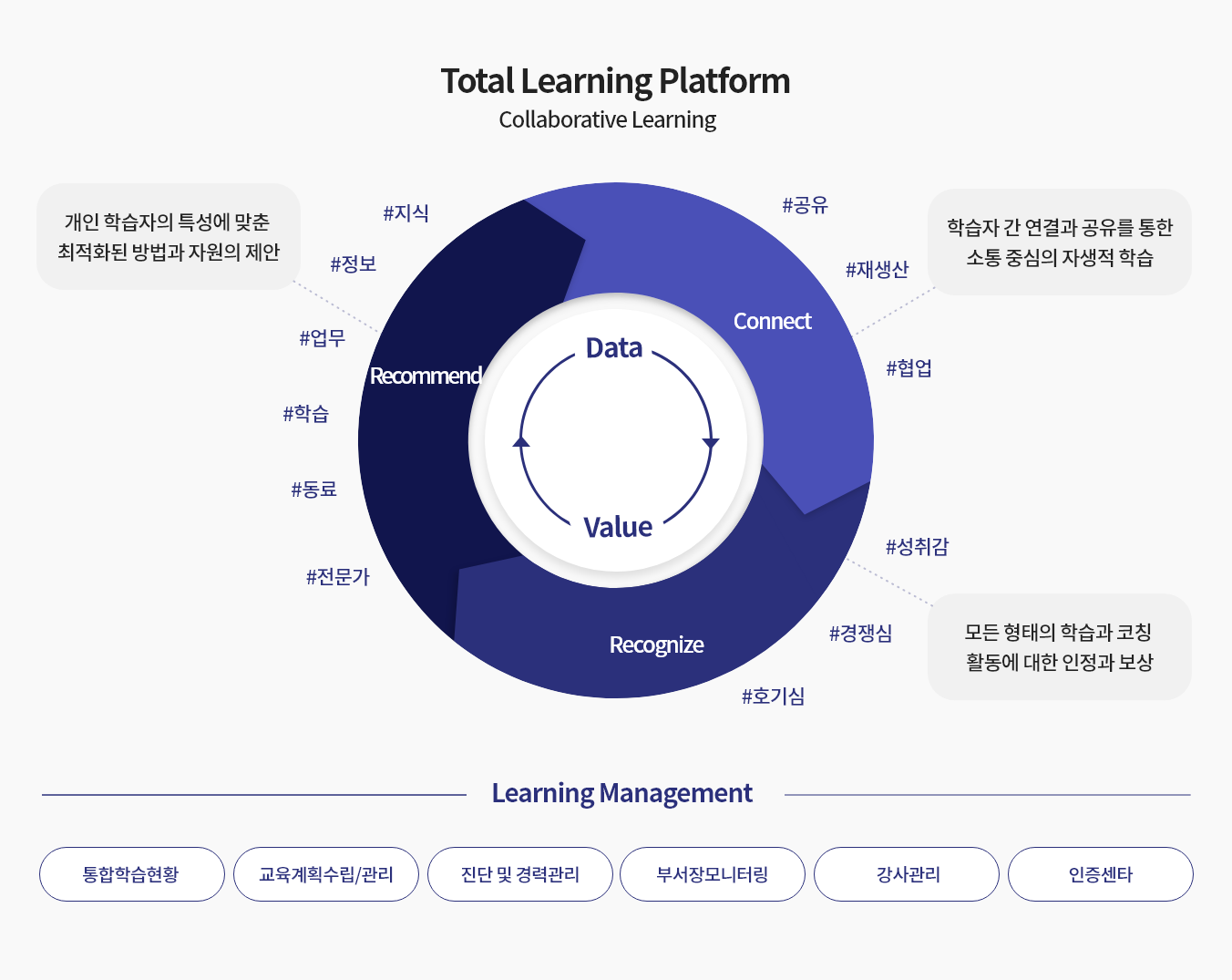Open the 강사관리 button
This screenshot has width=1232, height=980.
coord(907,874)
